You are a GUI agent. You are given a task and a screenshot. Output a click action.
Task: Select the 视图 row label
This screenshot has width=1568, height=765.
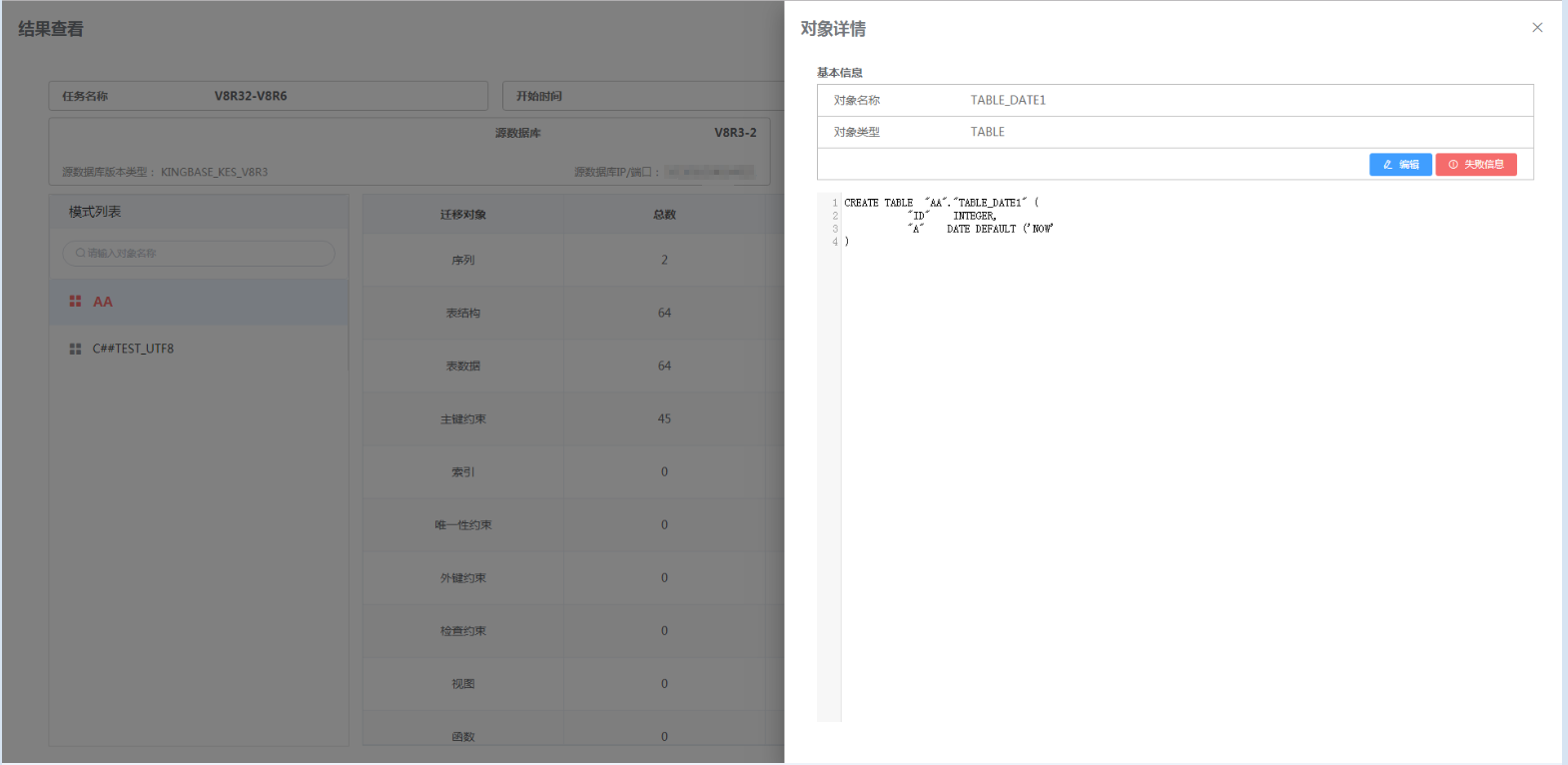pyautogui.click(x=463, y=684)
